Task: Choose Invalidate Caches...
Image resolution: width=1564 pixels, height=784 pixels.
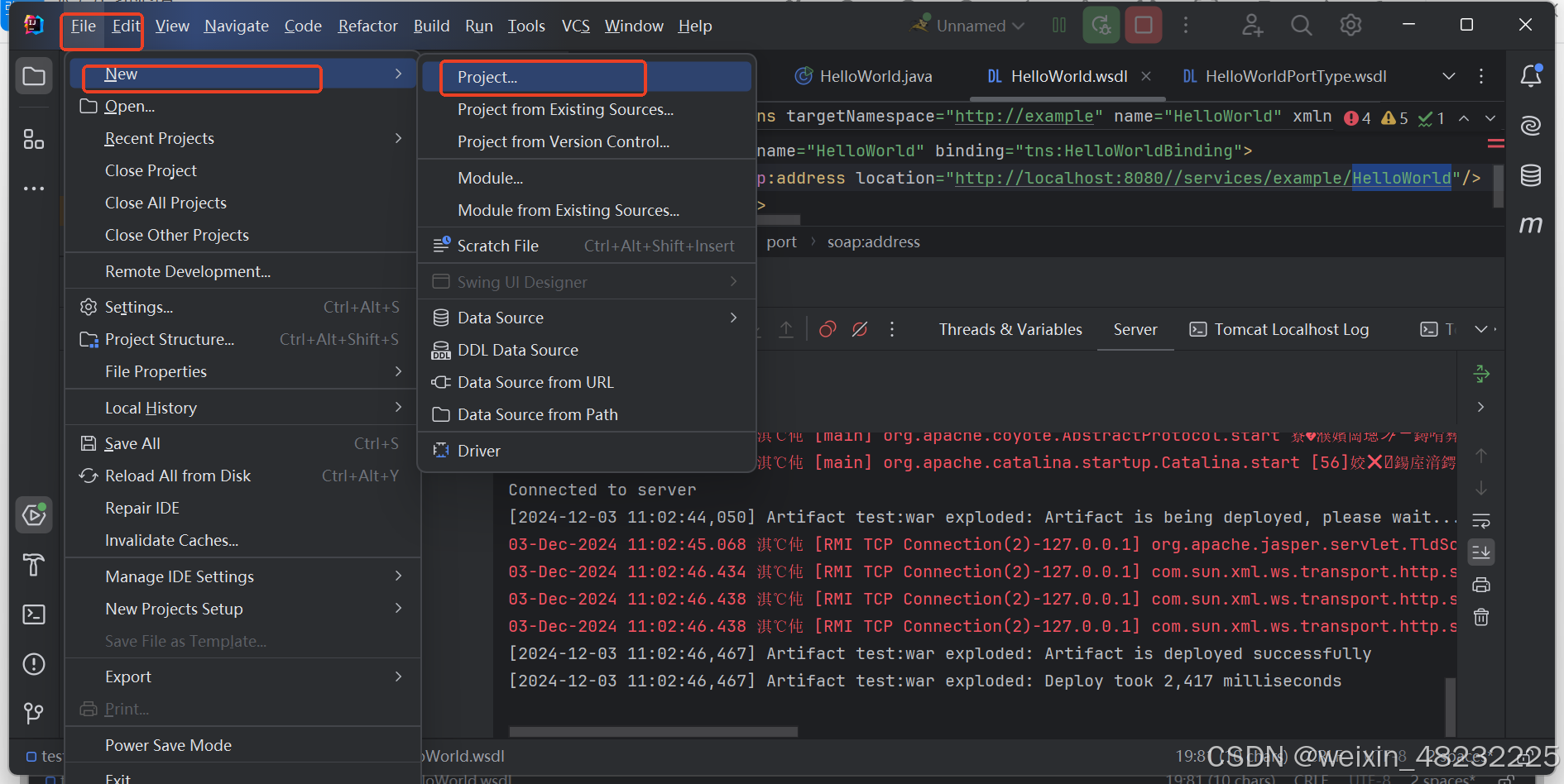Action: (242, 540)
